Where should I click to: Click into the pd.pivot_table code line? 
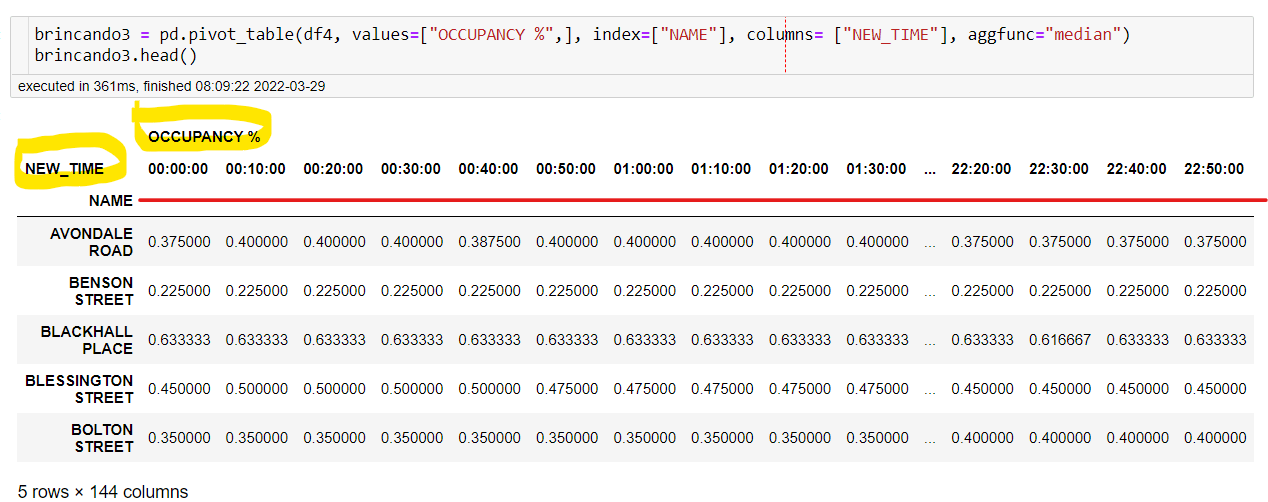pyautogui.click(x=582, y=35)
